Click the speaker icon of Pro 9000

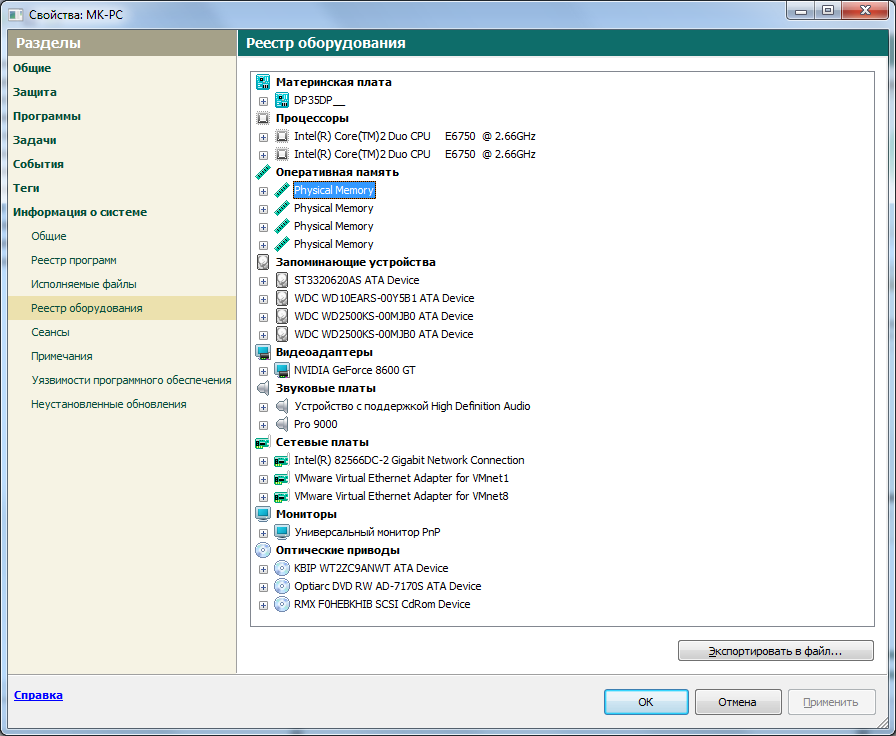point(282,424)
